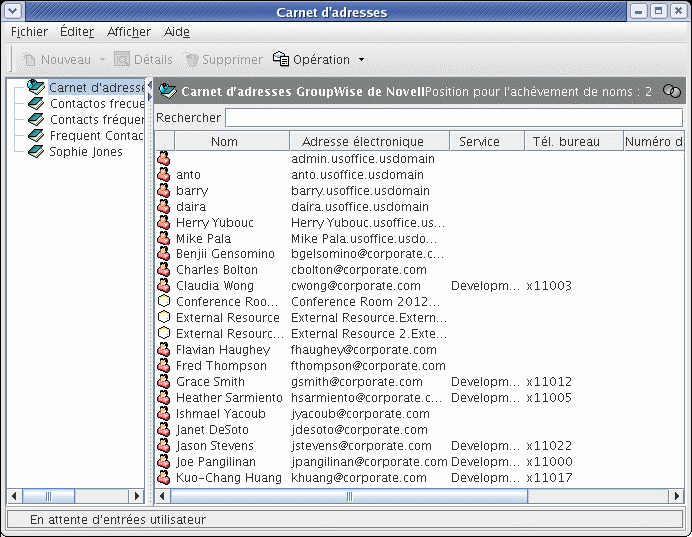
Task: Click the Détails toolbar button
Action: tap(143, 59)
